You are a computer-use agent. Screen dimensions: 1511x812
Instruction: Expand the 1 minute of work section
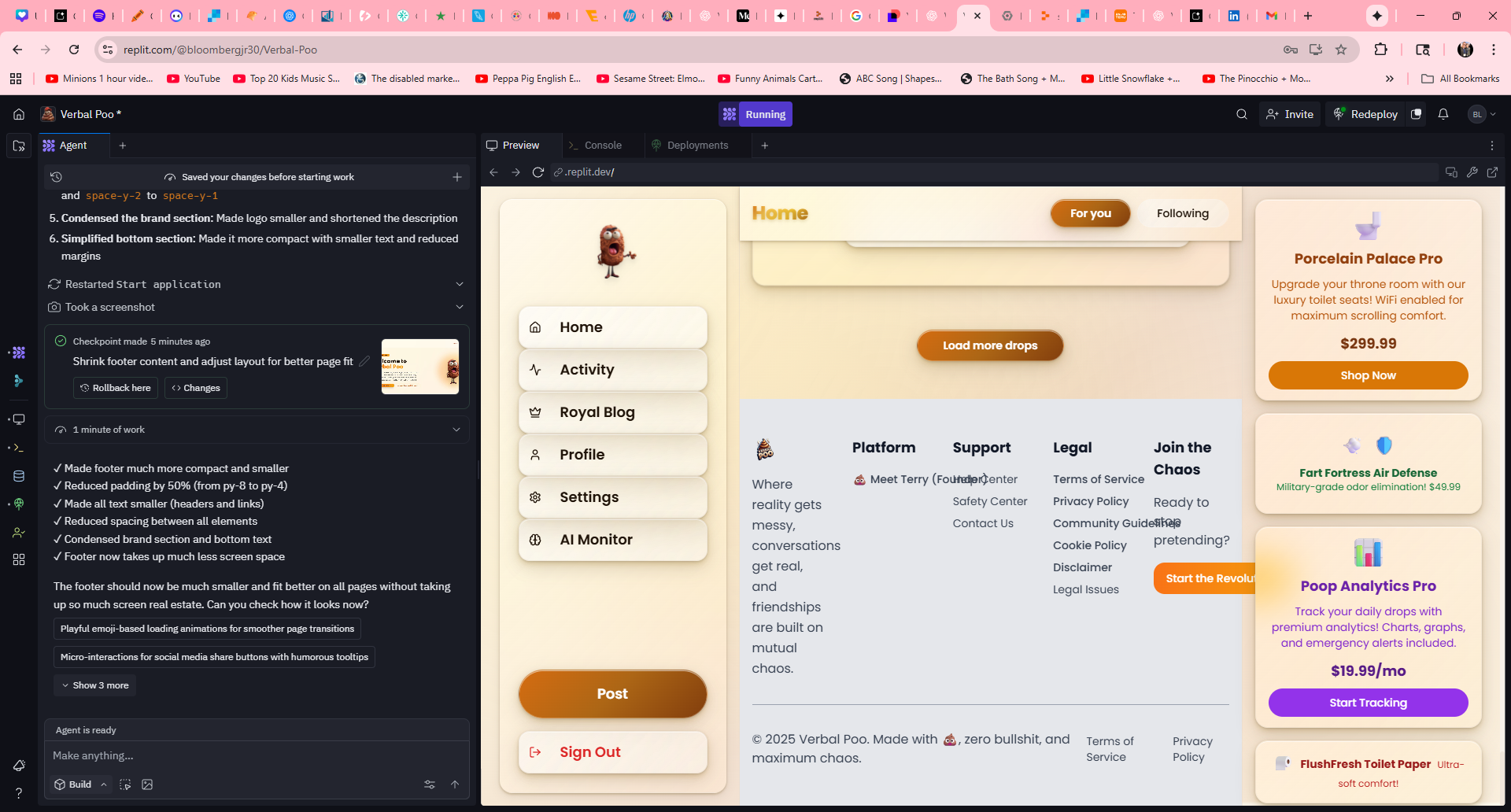[x=456, y=430]
